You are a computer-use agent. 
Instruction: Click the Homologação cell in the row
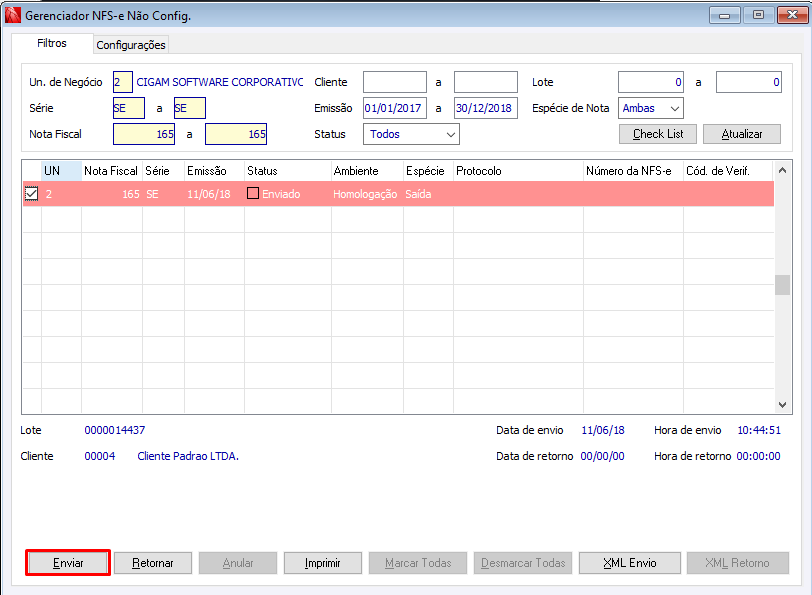365,194
